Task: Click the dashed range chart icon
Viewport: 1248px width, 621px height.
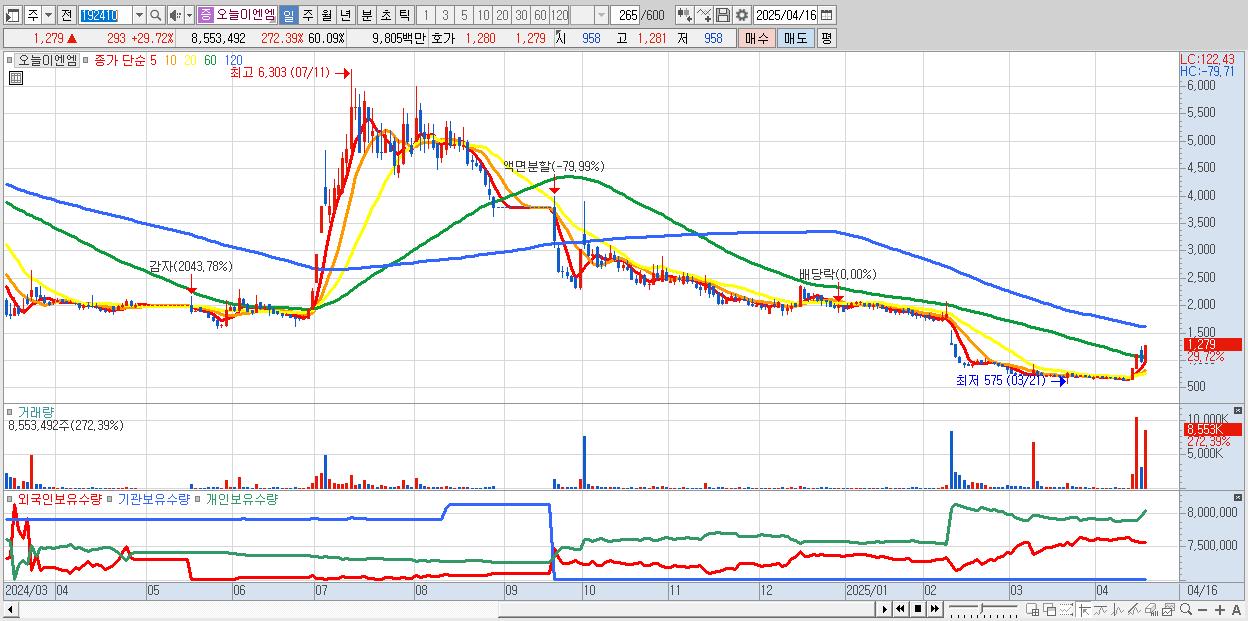Action: [x=1066, y=609]
